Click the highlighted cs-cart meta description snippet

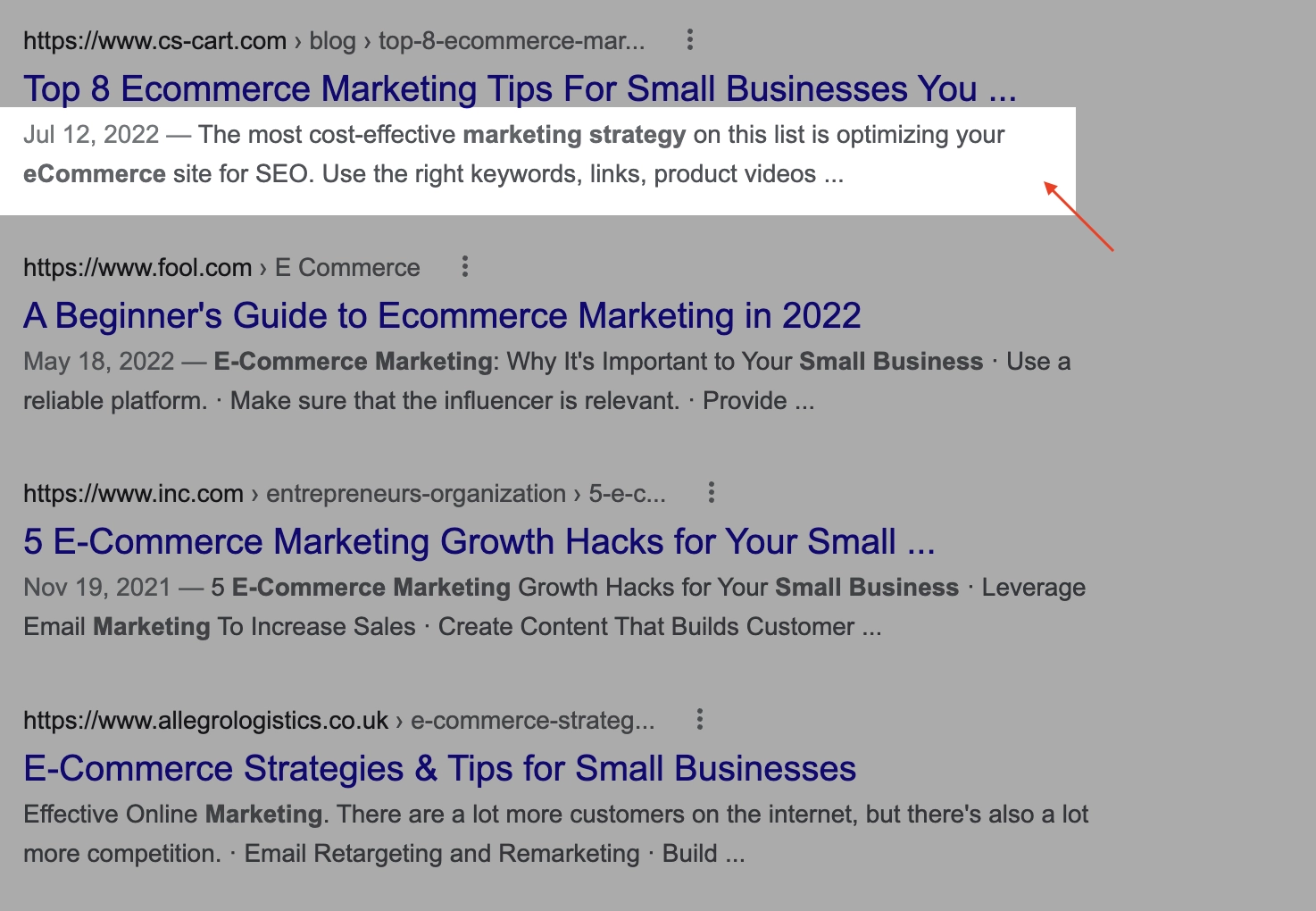513,154
